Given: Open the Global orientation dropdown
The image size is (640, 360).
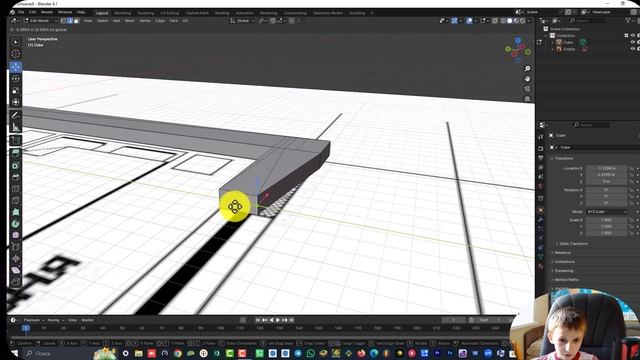Looking at the screenshot, I should coord(242,20).
